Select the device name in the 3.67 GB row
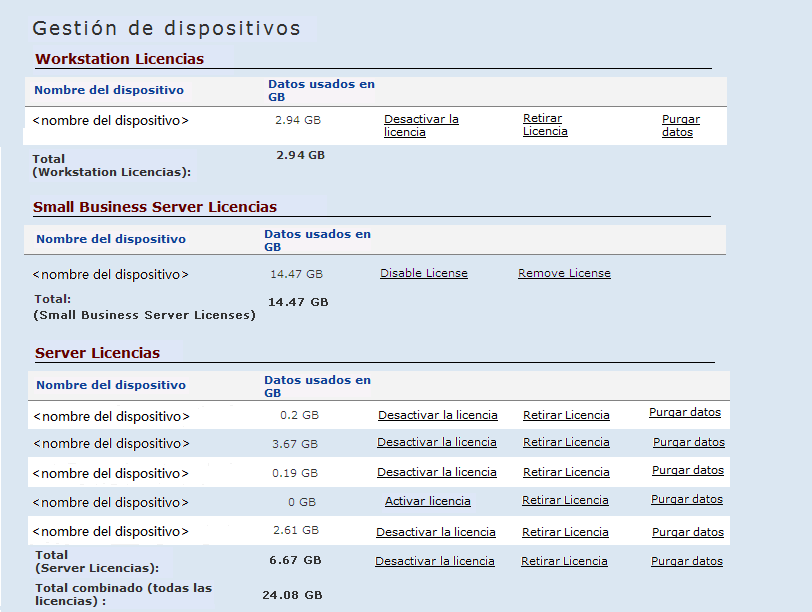This screenshot has width=812, height=612. [x=111, y=444]
